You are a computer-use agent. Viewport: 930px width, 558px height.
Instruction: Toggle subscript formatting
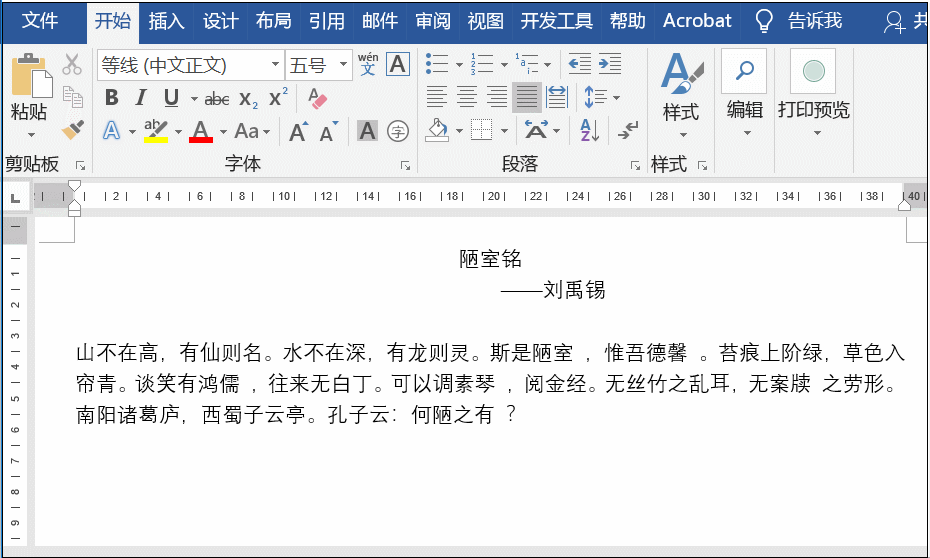click(249, 99)
